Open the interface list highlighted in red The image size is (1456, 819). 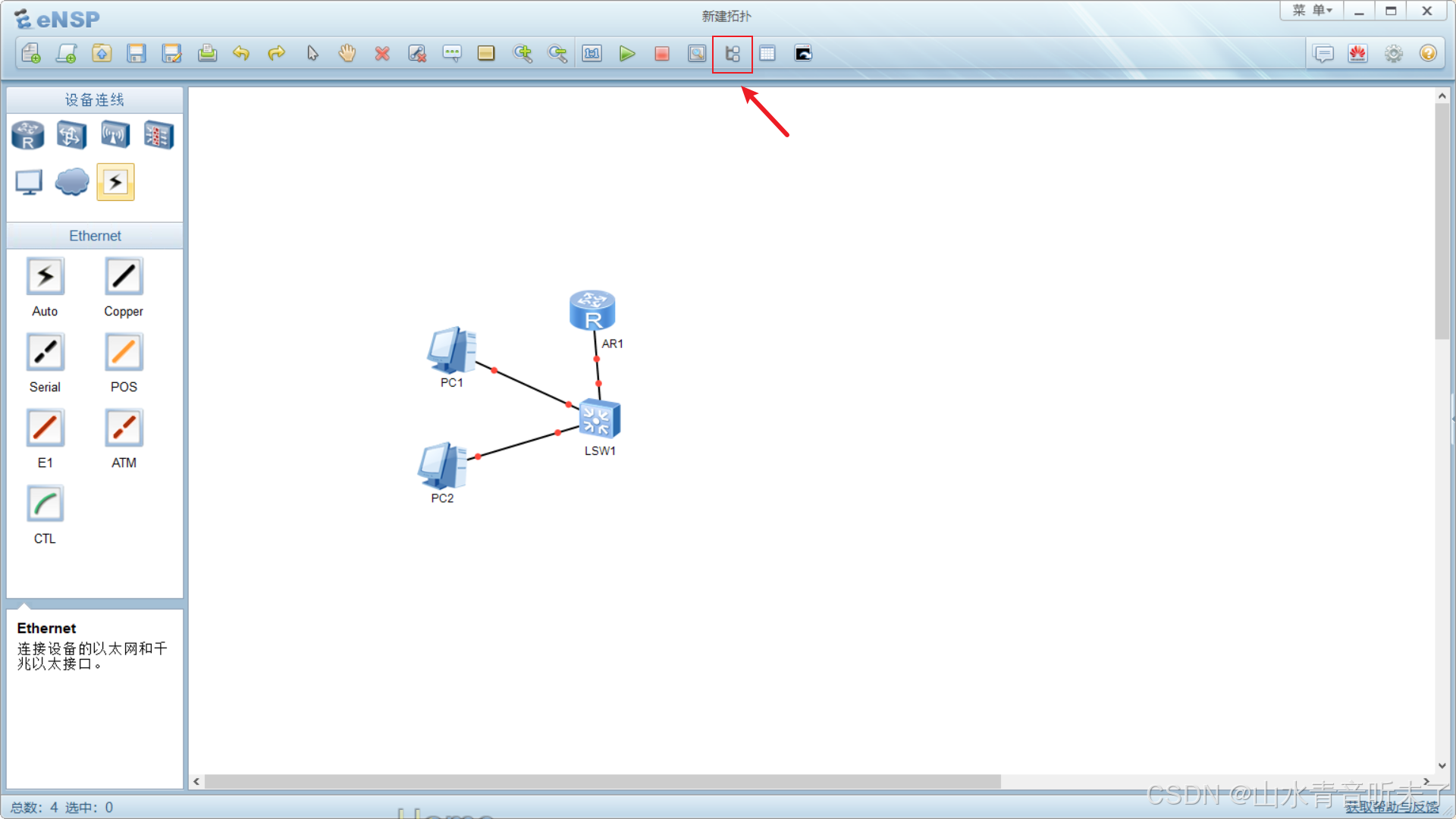(732, 54)
